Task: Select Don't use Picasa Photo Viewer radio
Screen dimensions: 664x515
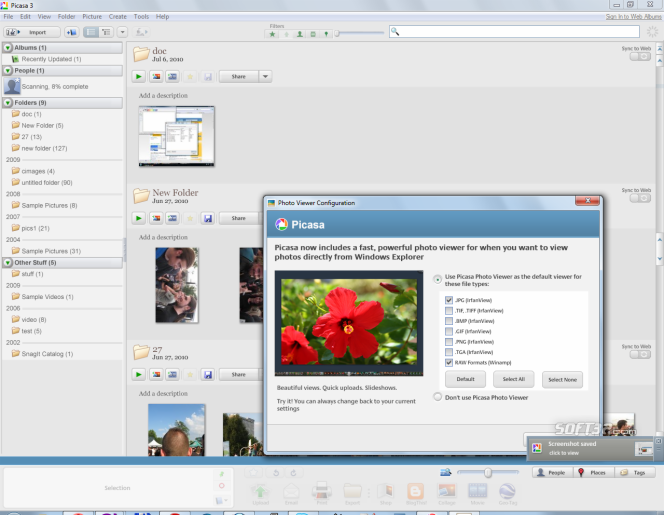Action: point(437,397)
